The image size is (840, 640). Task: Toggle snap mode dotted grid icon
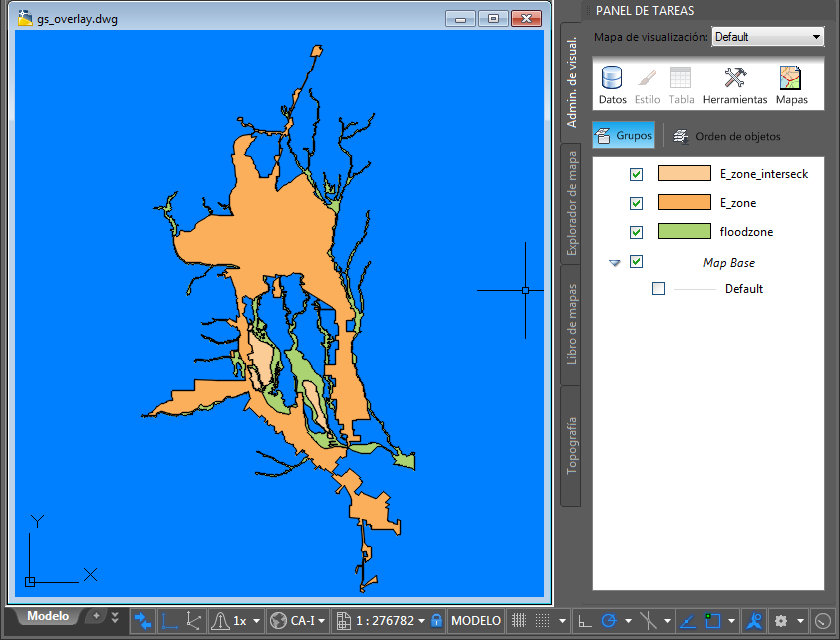coord(543,621)
